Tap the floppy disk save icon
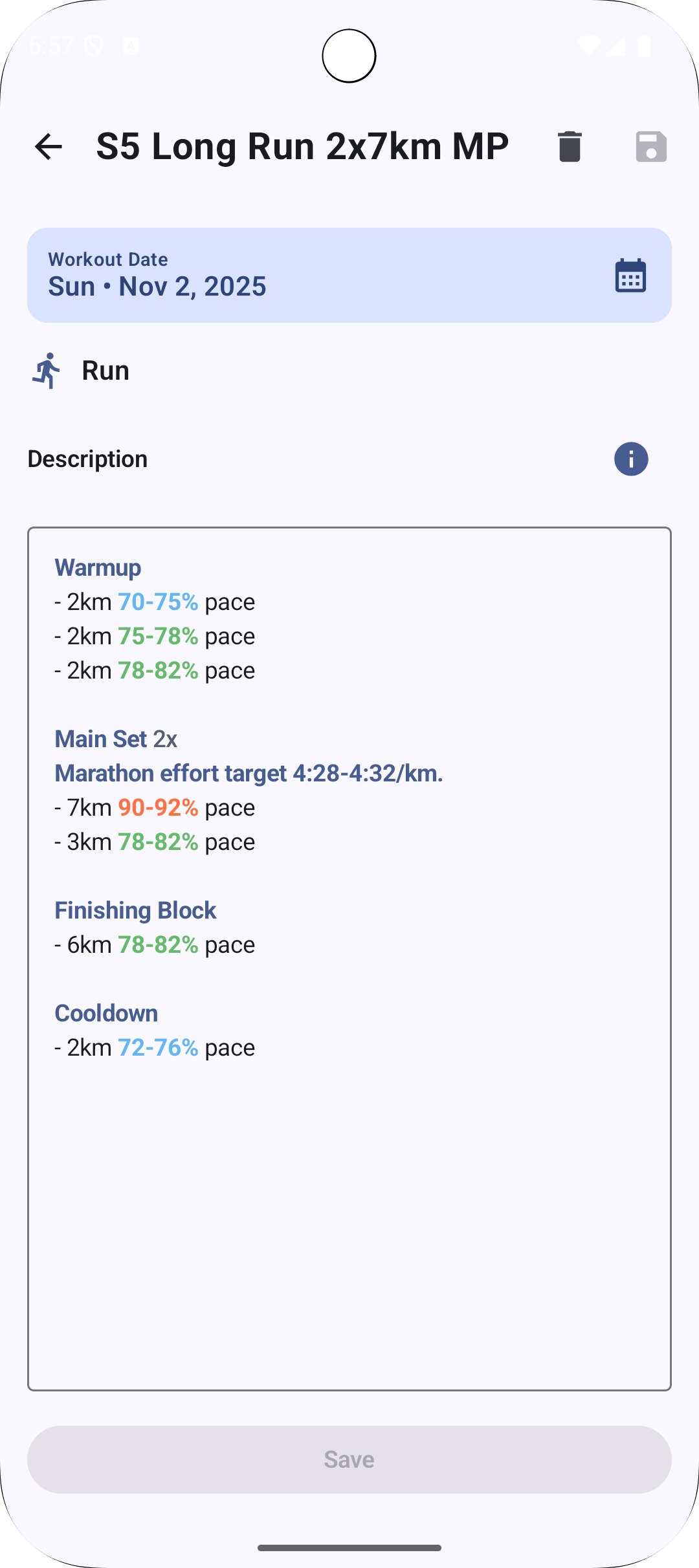Image resolution: width=699 pixels, height=1568 pixels. (650, 146)
